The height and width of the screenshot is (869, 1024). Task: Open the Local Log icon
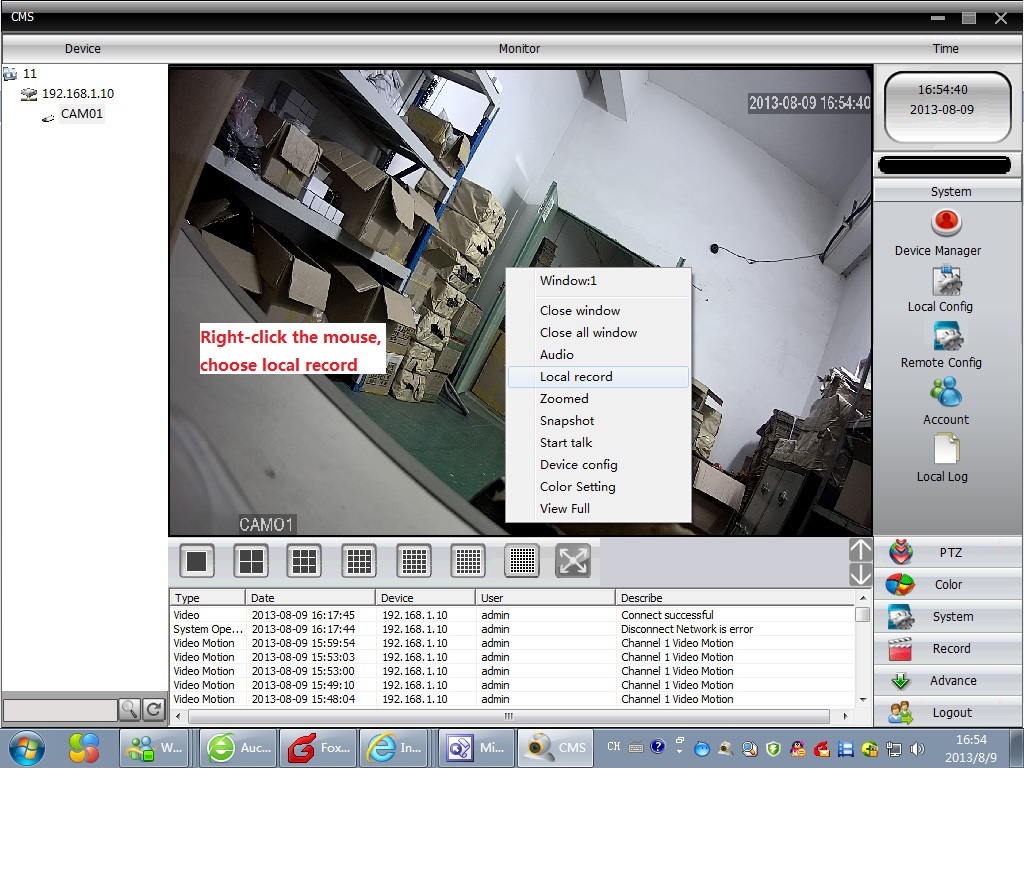(x=945, y=449)
